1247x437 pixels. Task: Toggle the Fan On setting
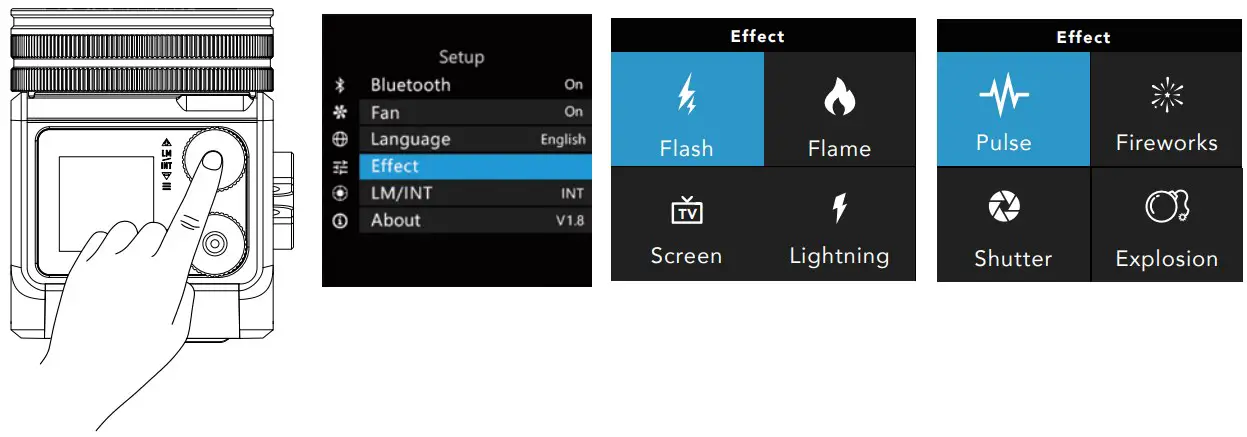[x=573, y=112]
